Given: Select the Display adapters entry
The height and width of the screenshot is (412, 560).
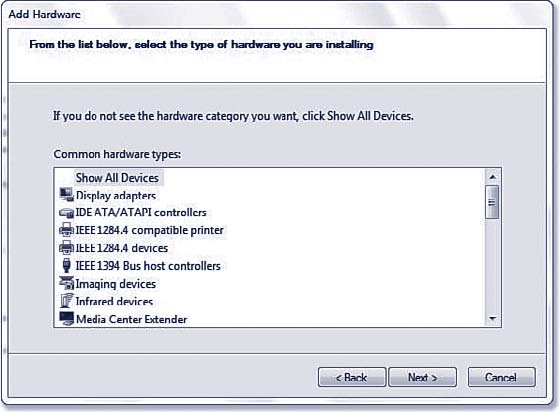Looking at the screenshot, I should (x=116, y=196).
